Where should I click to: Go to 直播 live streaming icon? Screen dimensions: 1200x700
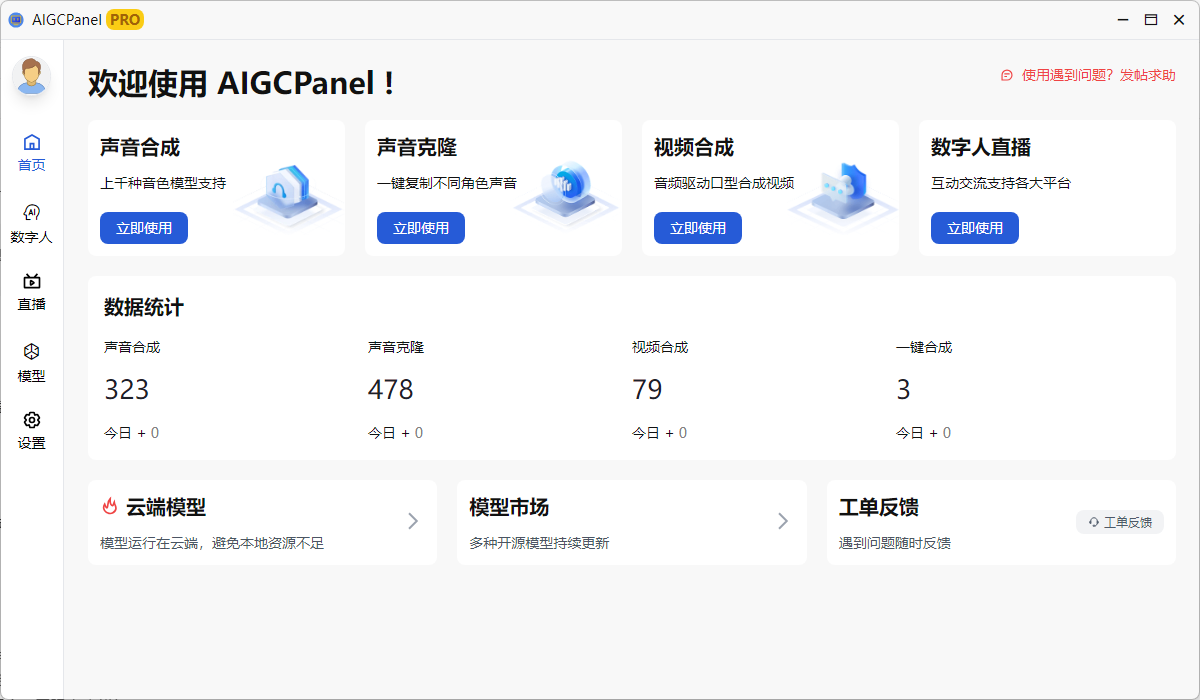[x=32, y=282]
